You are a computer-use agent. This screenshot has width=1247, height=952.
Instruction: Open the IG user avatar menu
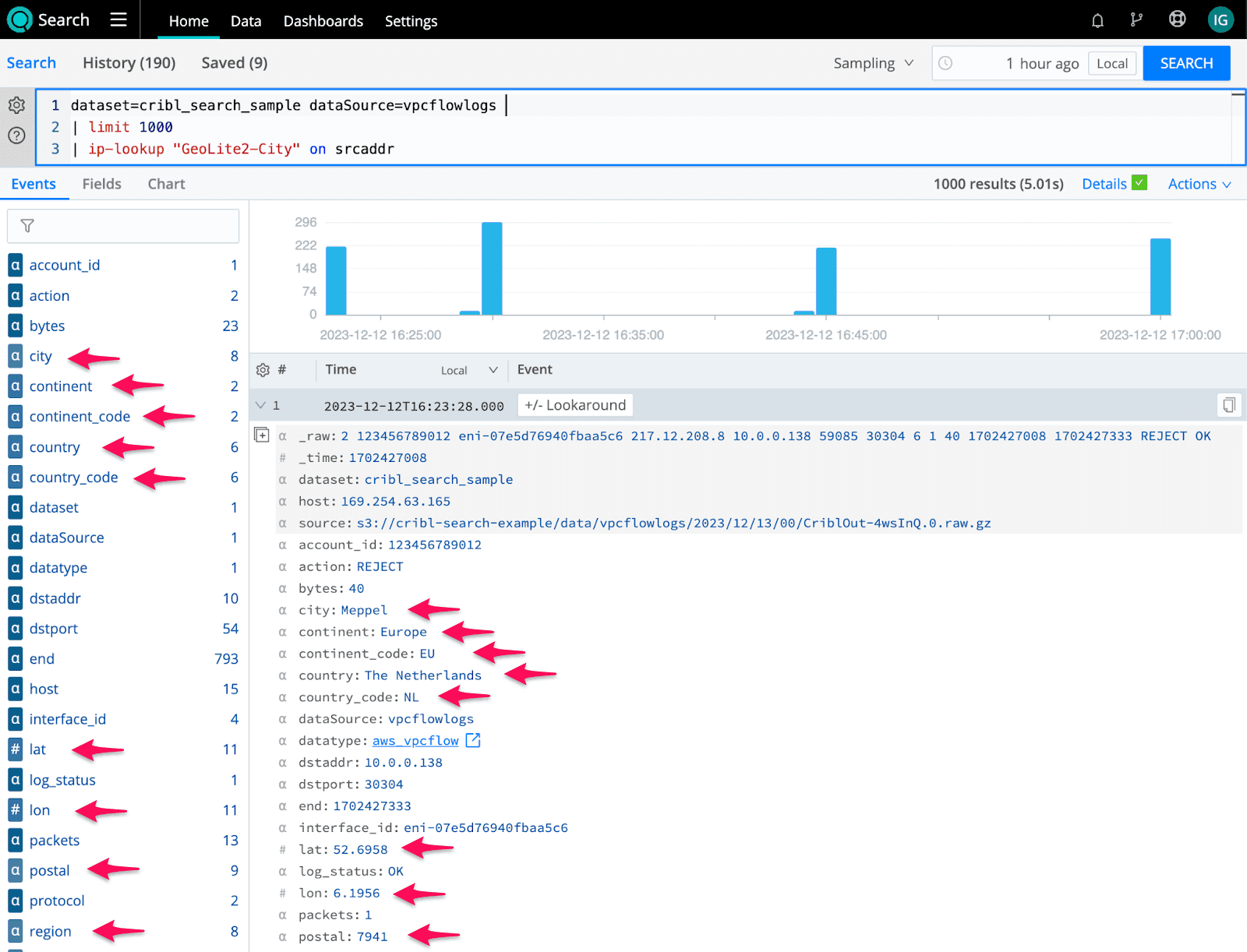pyautogui.click(x=1220, y=20)
